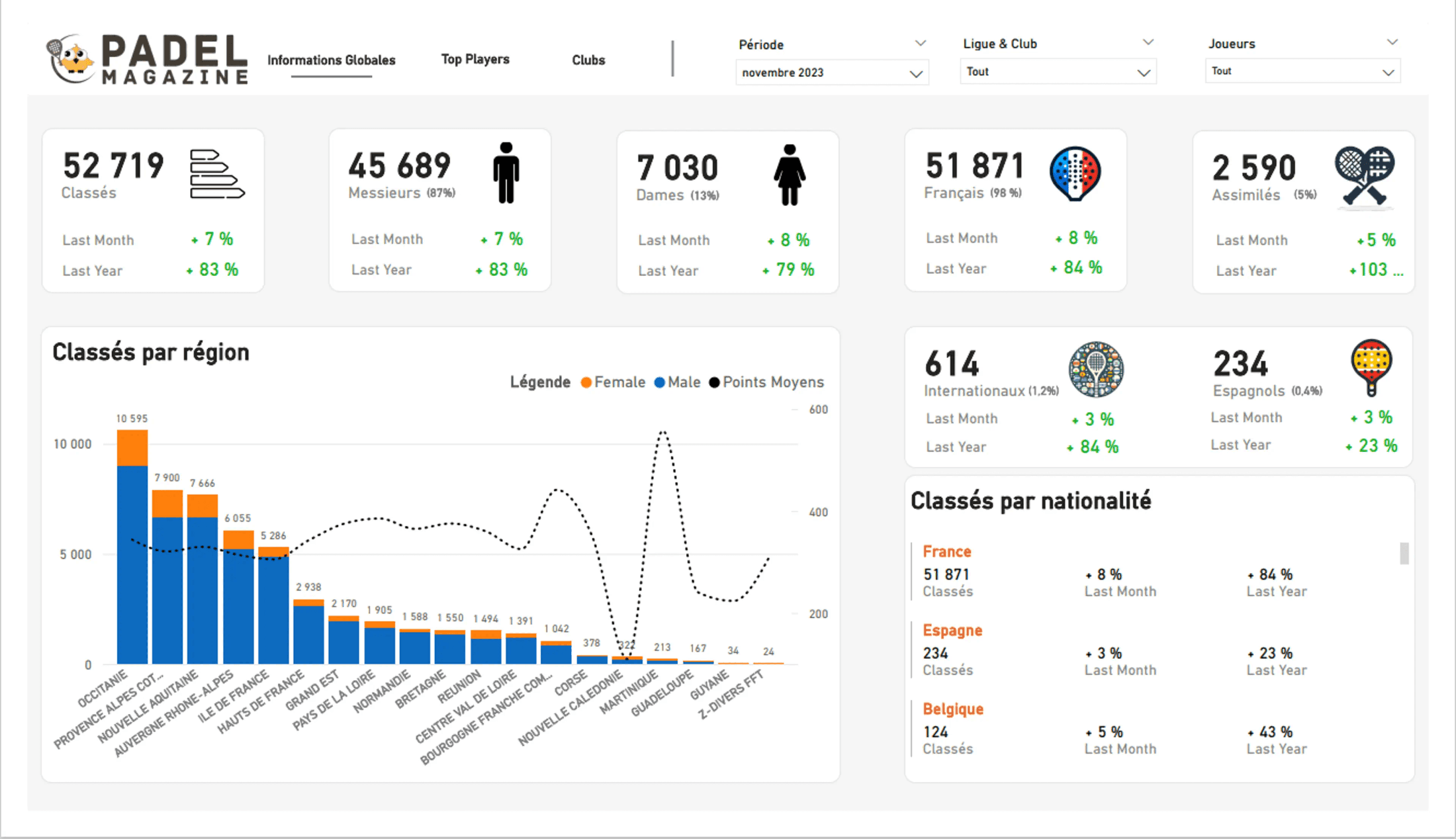Click the 52 719 Classés value

point(113,165)
